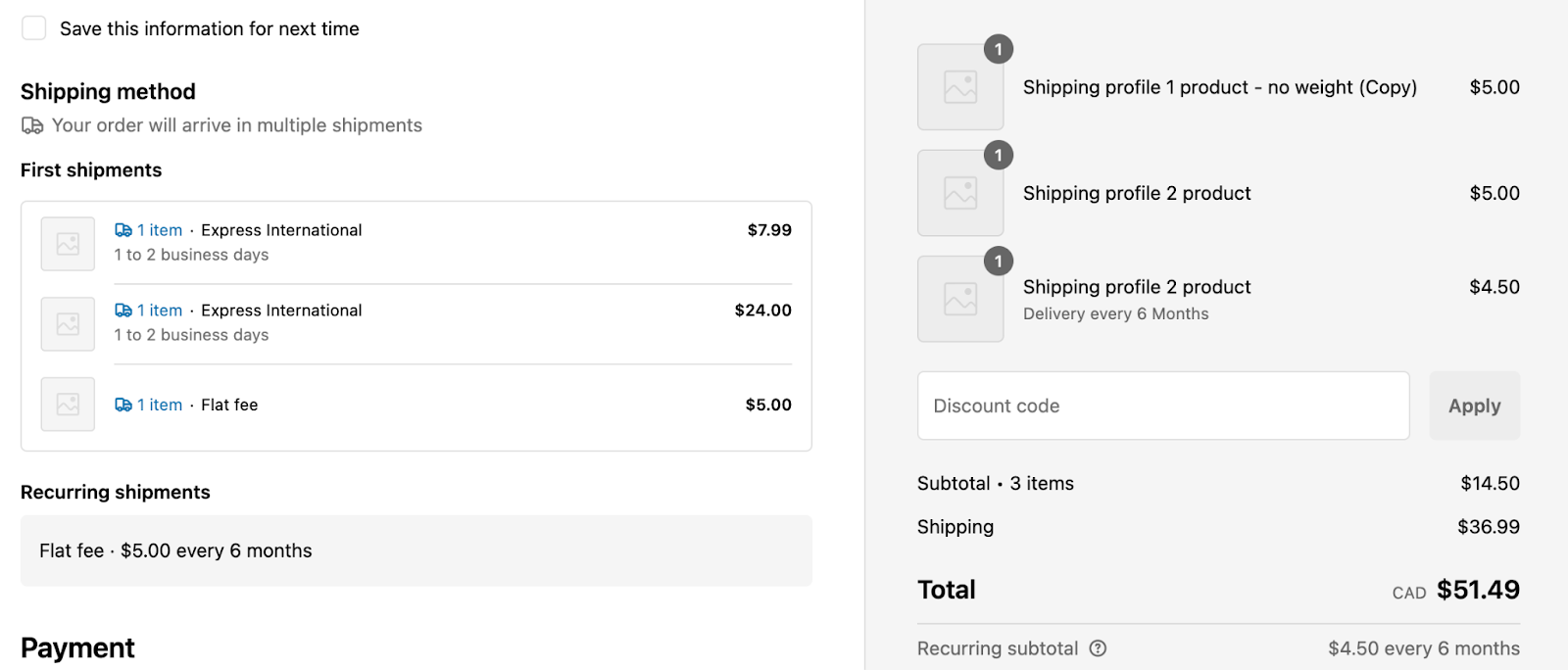Viewport: 1568px width, 670px height.
Task: Click the thumbnail of Shipping profile 1 product (Copy)
Action: 960,87
